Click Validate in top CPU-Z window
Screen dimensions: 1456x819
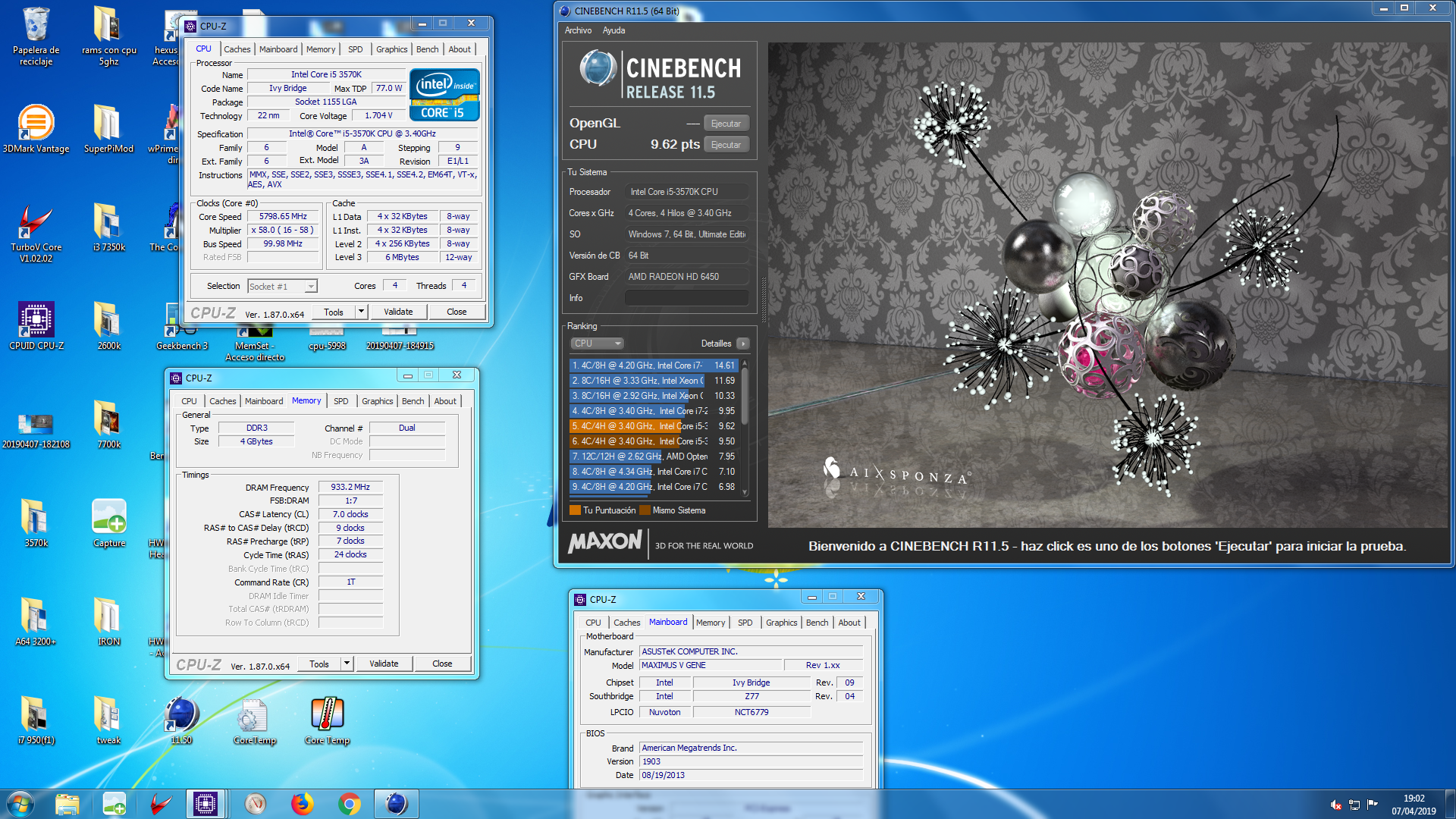(398, 312)
